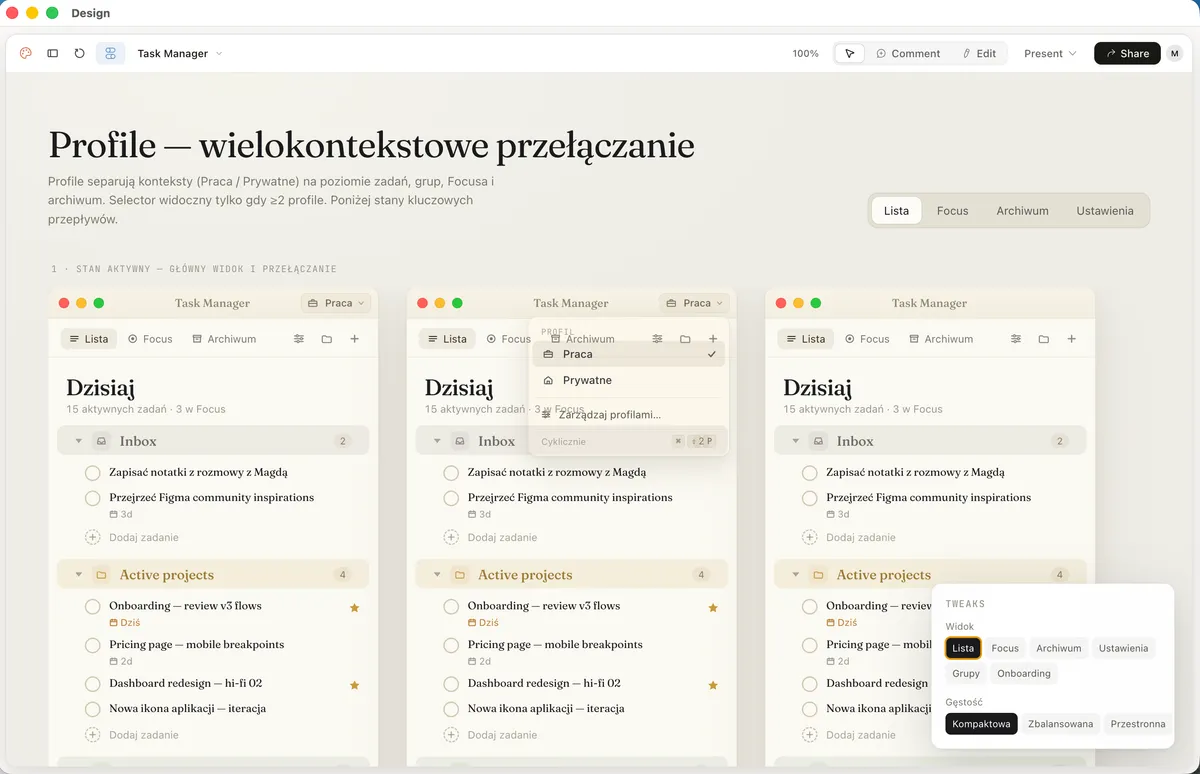Check off Zapisać notatki task in first mockup
This screenshot has width=1200, height=774.
92,472
